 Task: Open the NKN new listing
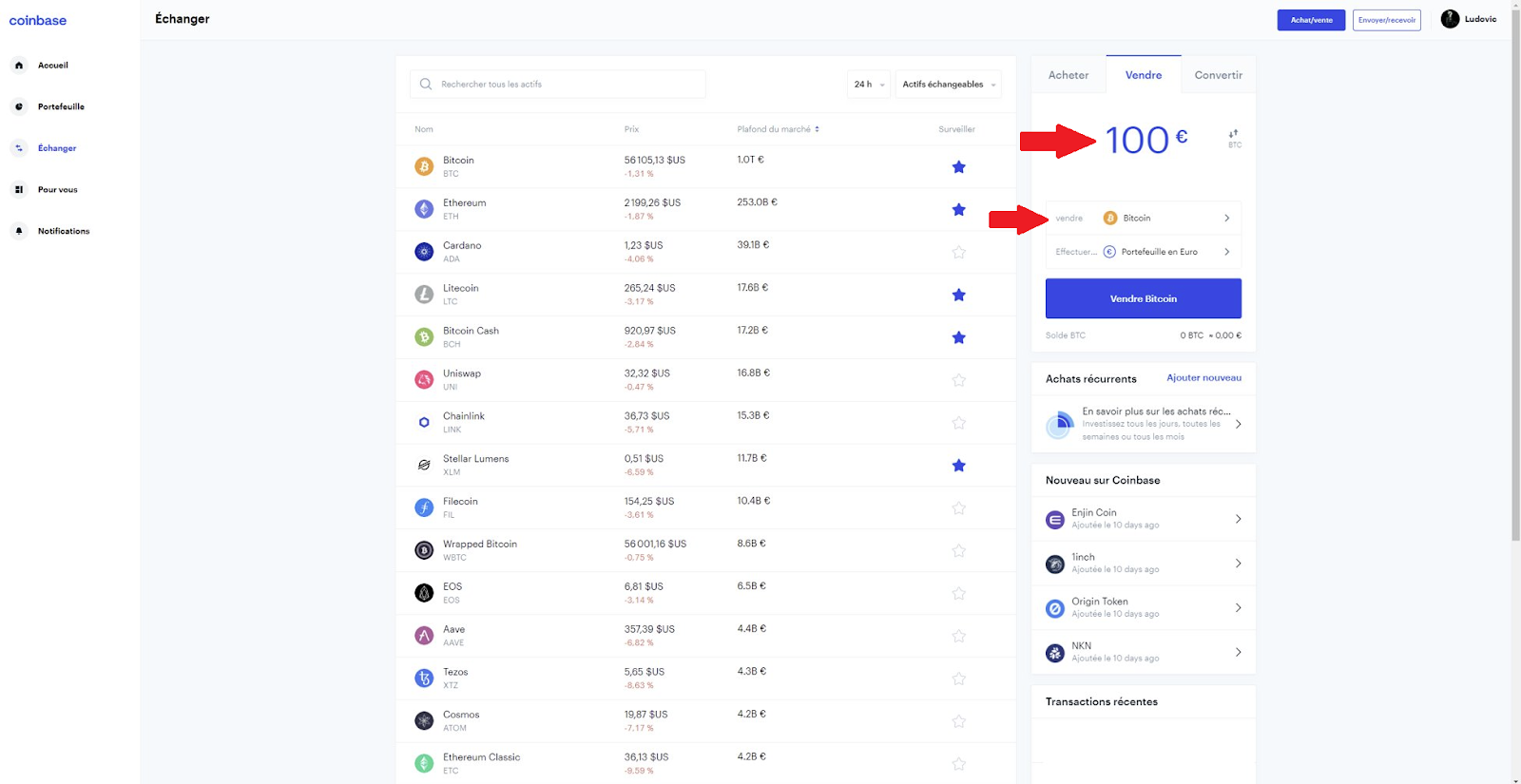tap(1144, 652)
